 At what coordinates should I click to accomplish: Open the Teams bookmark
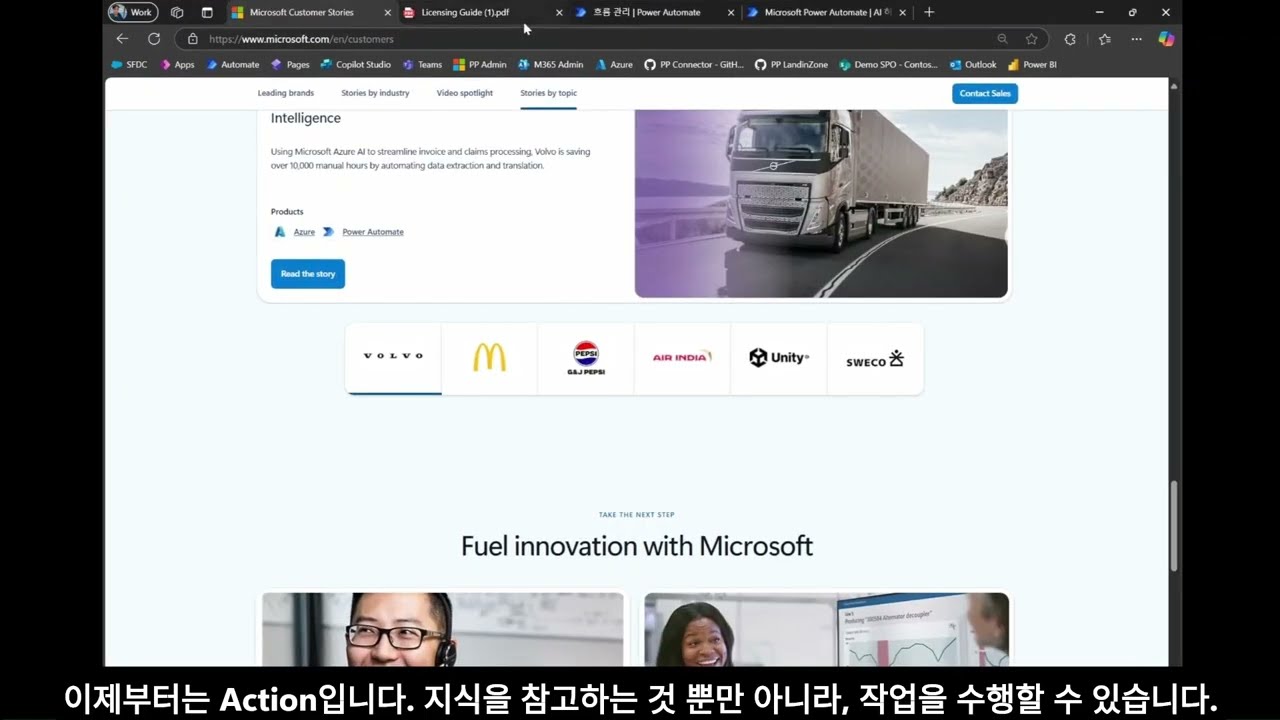click(x=422, y=65)
